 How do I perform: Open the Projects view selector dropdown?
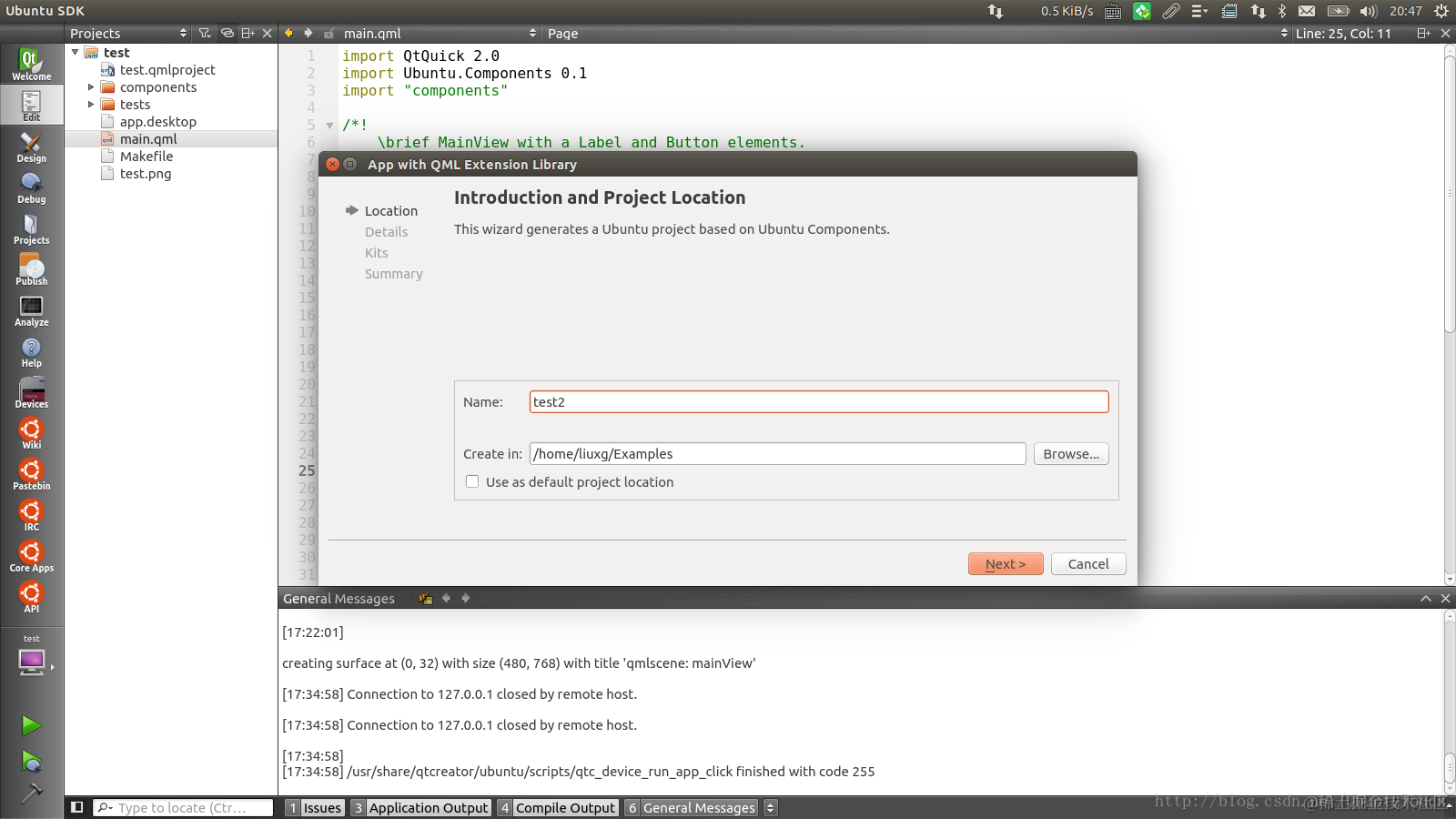128,33
